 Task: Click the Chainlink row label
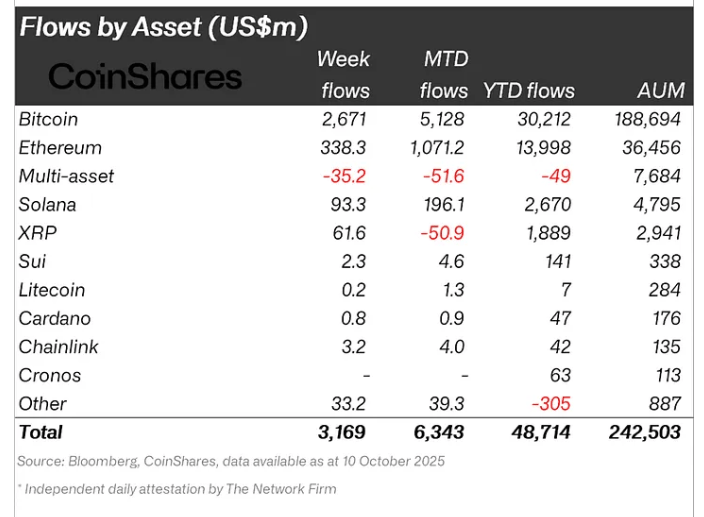[58, 347]
